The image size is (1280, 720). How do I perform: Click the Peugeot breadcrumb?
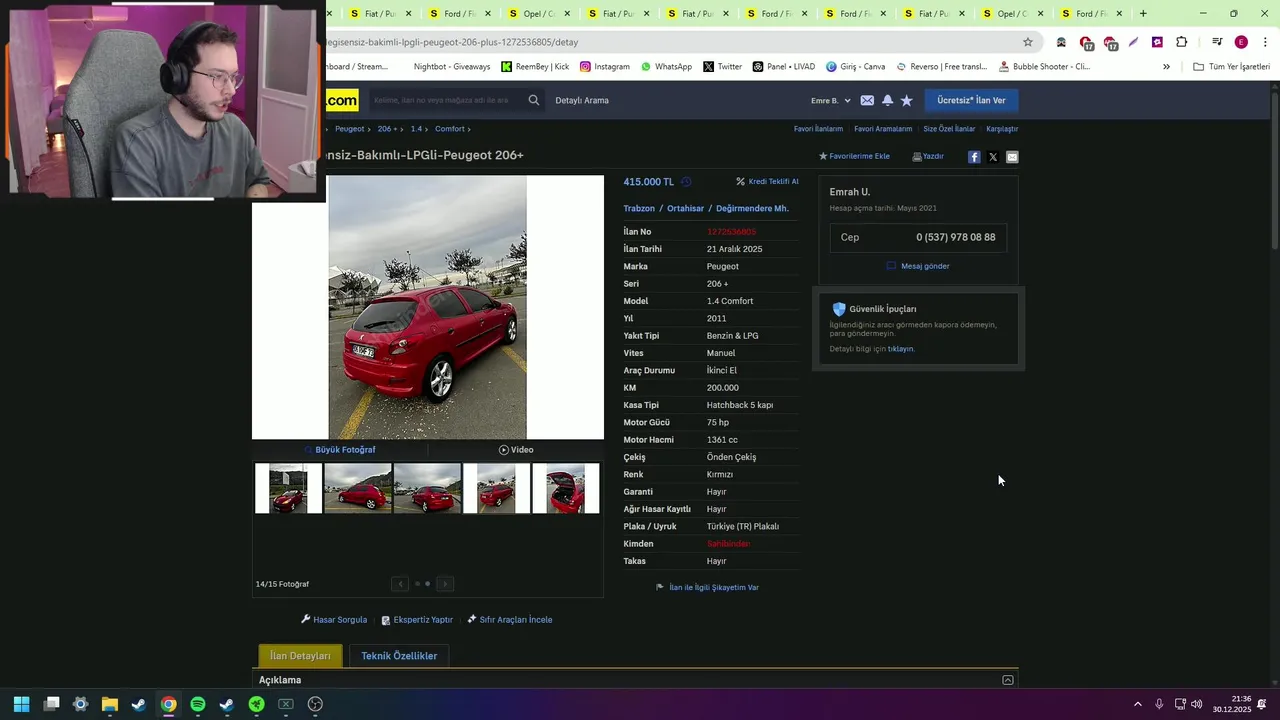(350, 129)
